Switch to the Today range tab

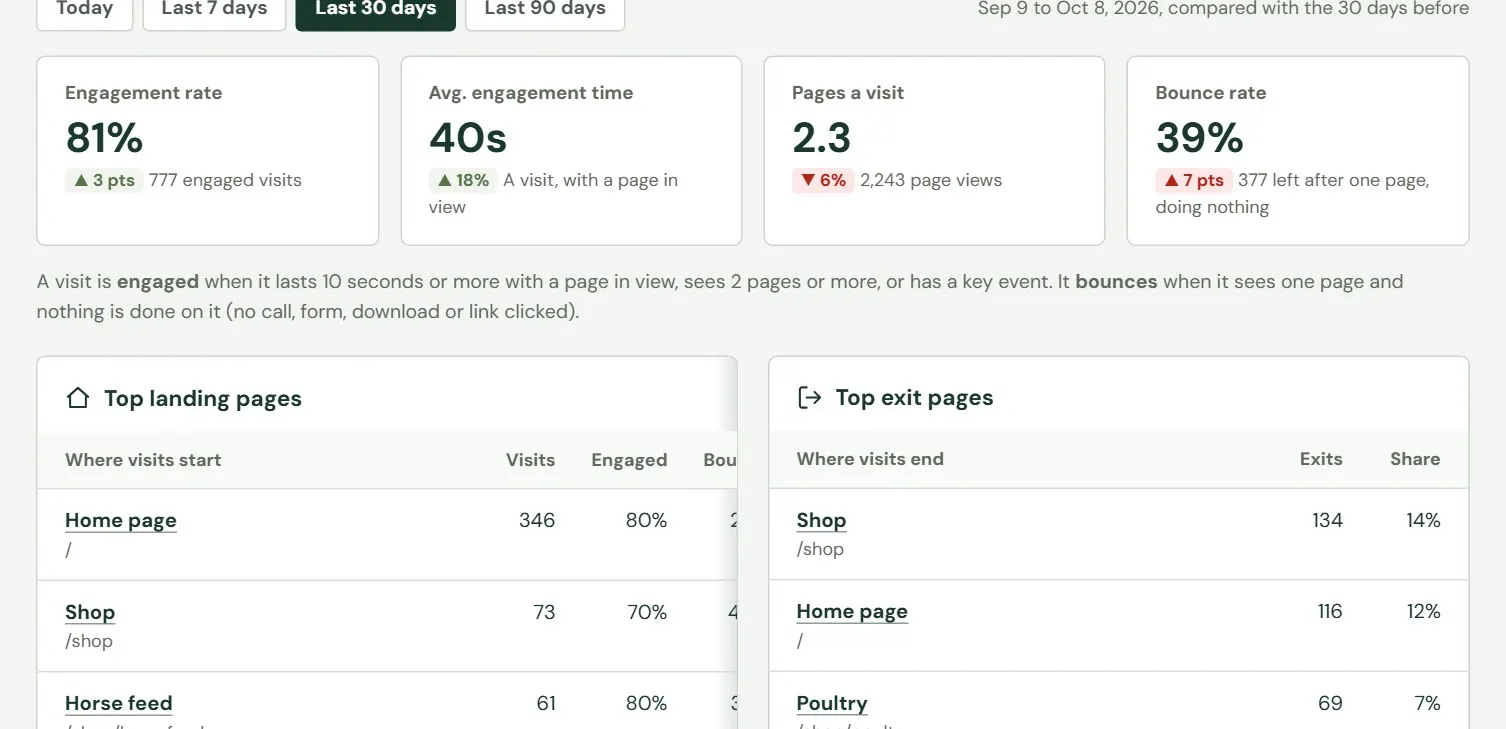[85, 9]
